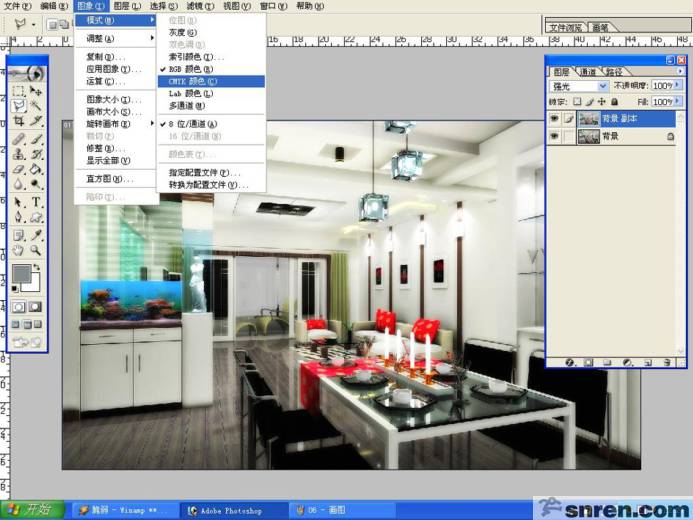Select the Dodge tool
Screen dimensions: 693x520
36,184
